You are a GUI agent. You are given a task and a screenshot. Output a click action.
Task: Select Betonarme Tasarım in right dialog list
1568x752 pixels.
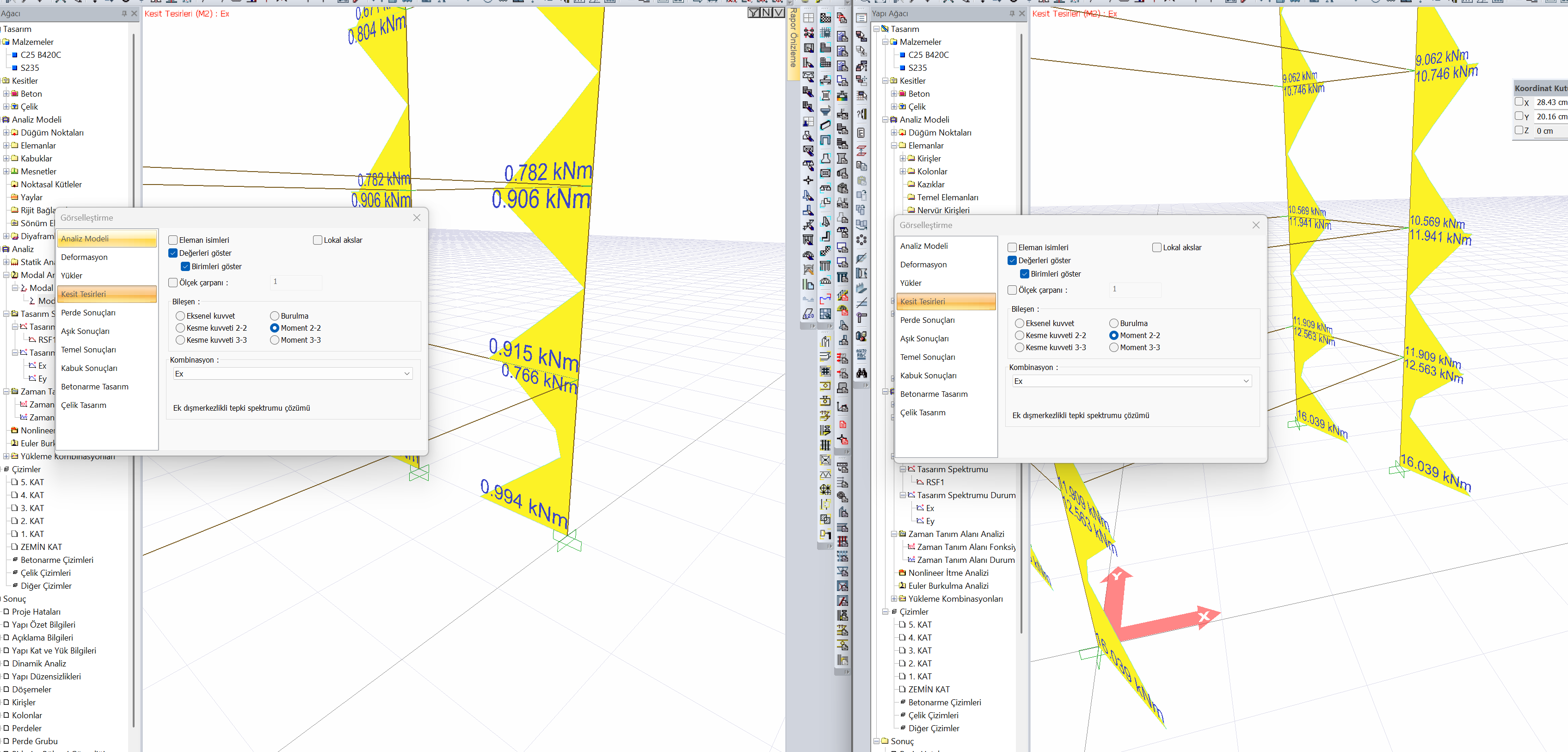(947, 394)
